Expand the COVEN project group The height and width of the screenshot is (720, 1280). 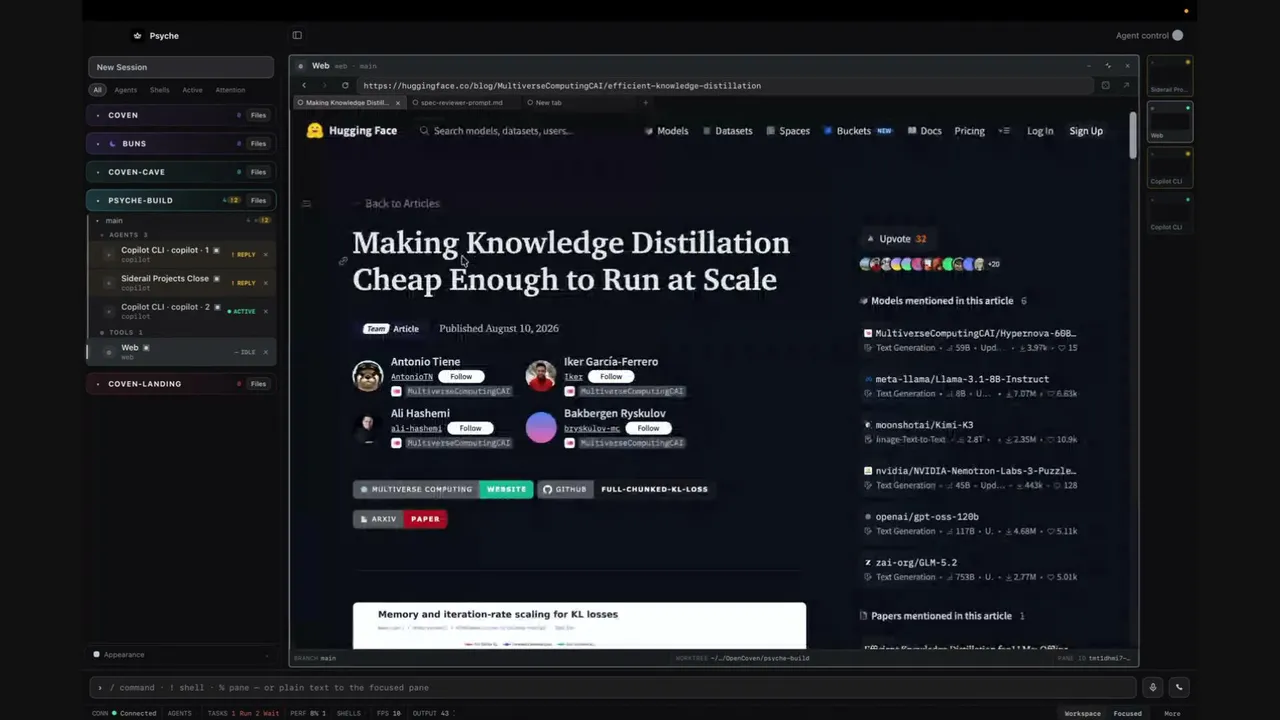click(98, 116)
